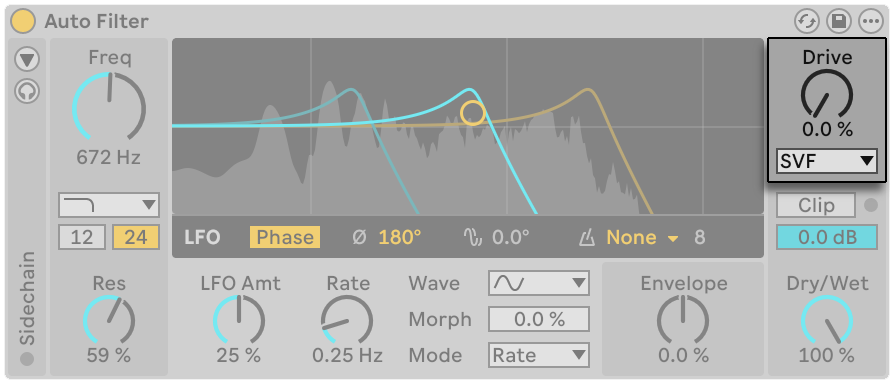This screenshot has height=384, width=894.
Task: Open the Mode Rate dropdown
Action: click(x=539, y=356)
